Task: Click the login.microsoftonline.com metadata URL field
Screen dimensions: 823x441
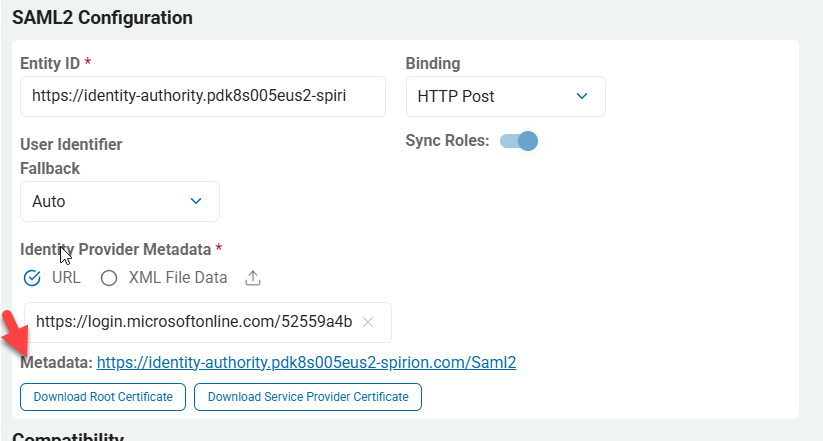Action: click(194, 322)
